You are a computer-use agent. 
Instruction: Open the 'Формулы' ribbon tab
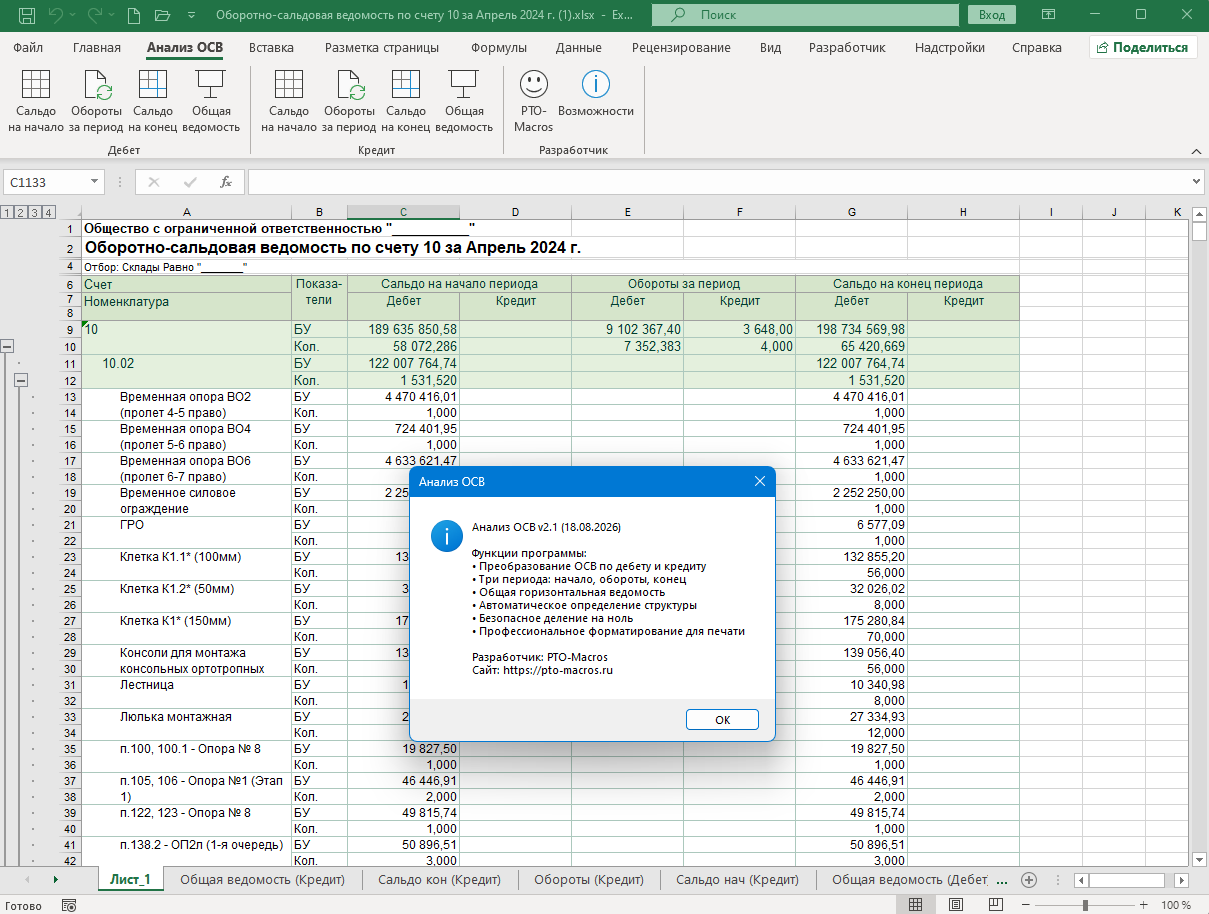tap(498, 47)
